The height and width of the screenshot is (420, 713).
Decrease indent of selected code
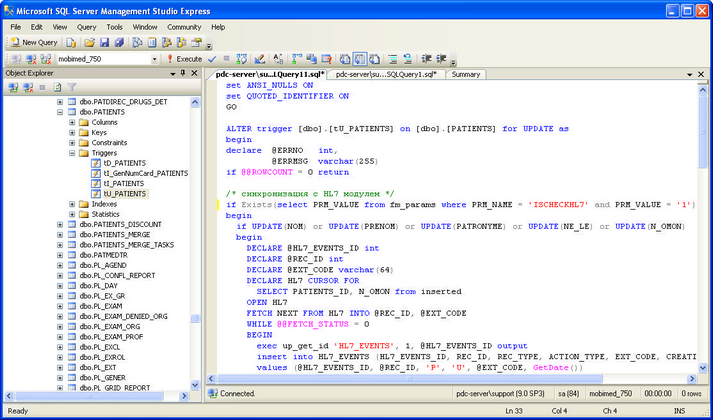pyautogui.click(x=427, y=59)
